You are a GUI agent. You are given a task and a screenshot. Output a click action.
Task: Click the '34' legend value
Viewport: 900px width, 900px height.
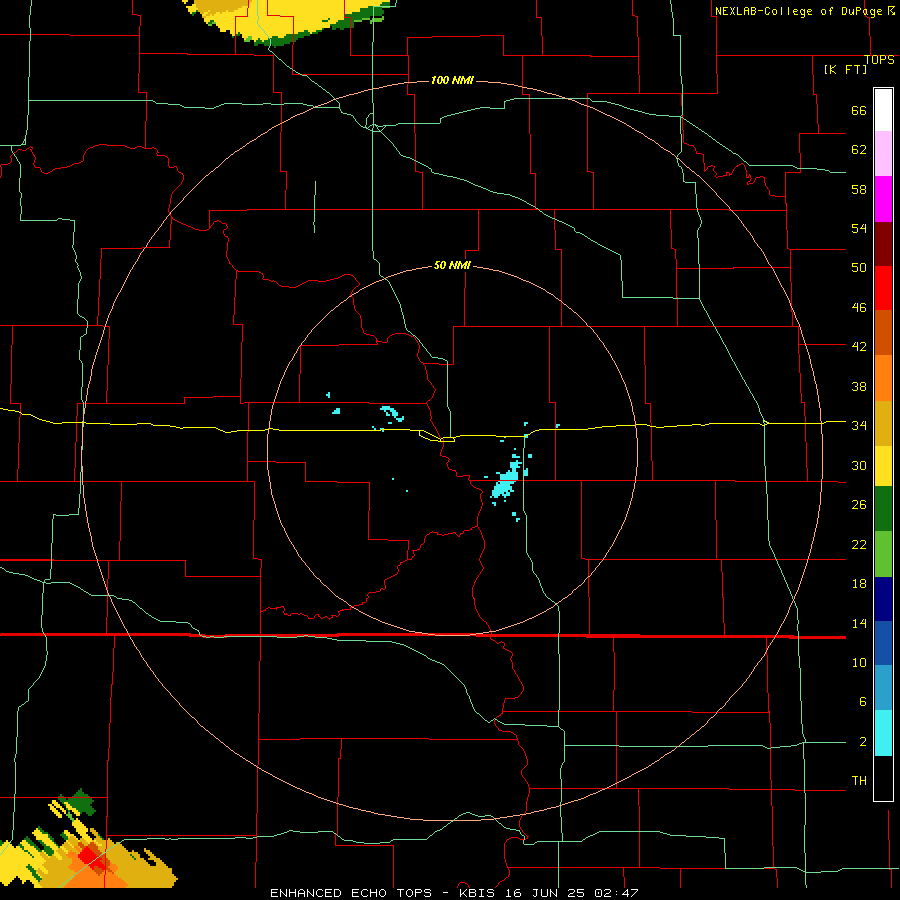[x=859, y=425]
